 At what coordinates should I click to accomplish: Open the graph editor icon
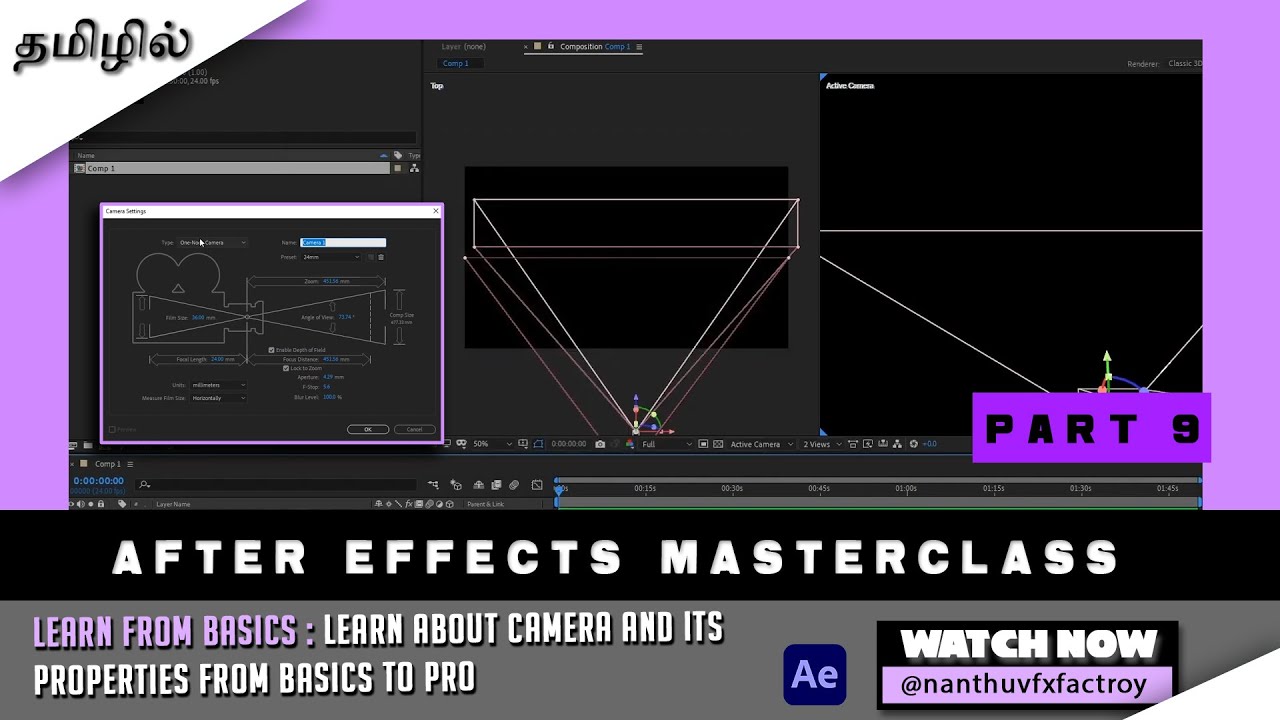coord(537,484)
